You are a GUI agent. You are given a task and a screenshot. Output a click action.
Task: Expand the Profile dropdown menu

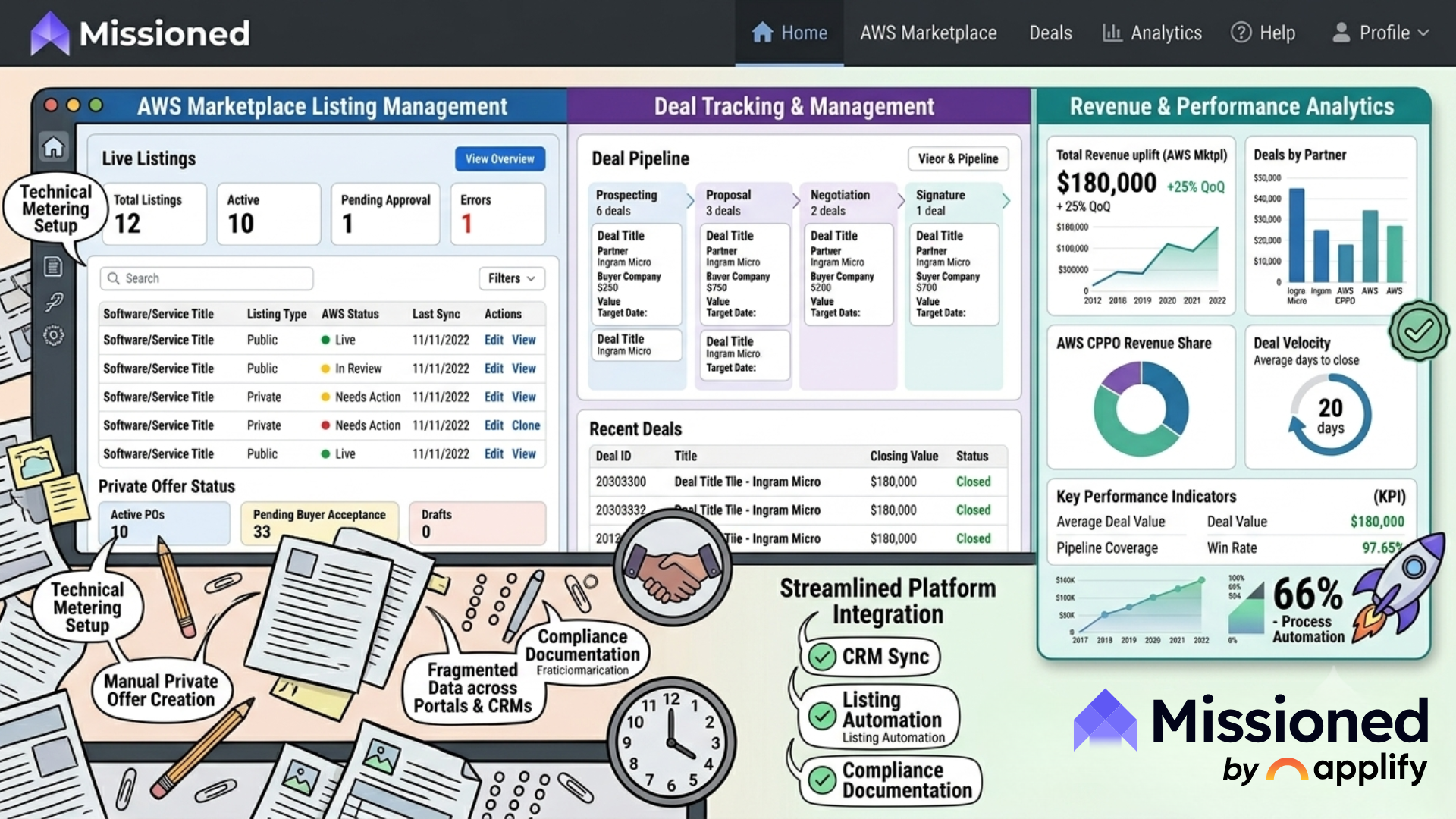tap(1381, 33)
